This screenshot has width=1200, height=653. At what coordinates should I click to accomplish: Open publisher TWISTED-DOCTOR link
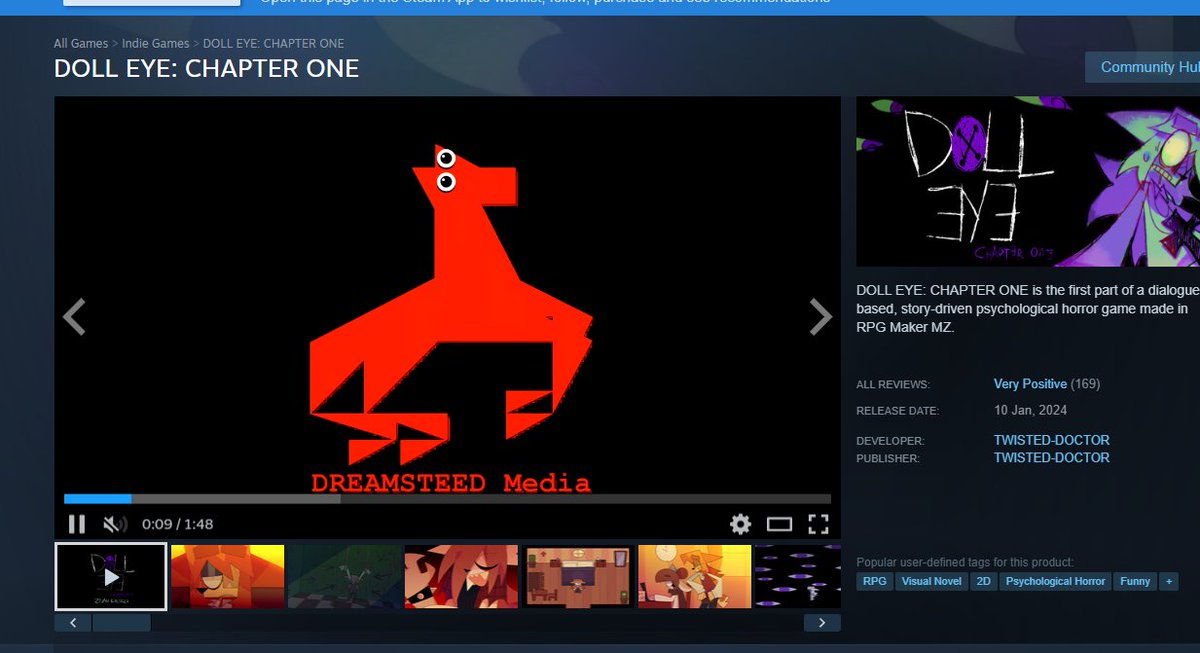[1051, 457]
